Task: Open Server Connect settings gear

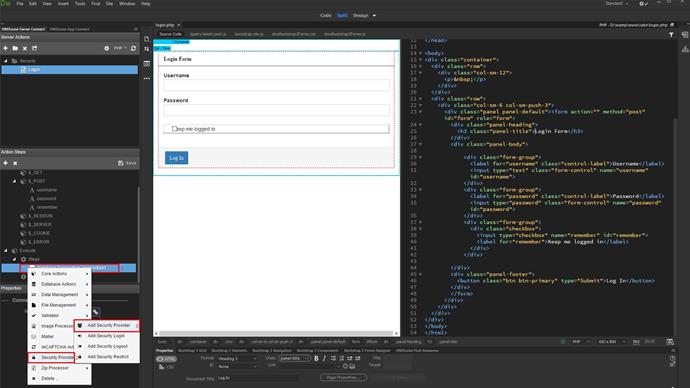Action: (106, 48)
